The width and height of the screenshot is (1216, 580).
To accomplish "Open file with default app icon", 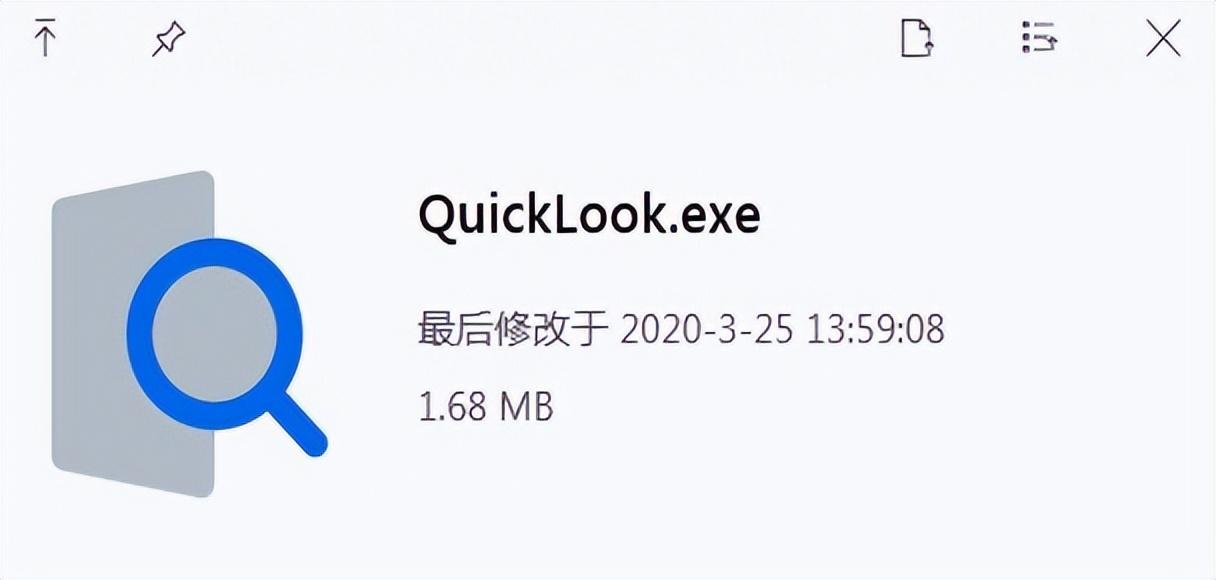I will (x=917, y=40).
